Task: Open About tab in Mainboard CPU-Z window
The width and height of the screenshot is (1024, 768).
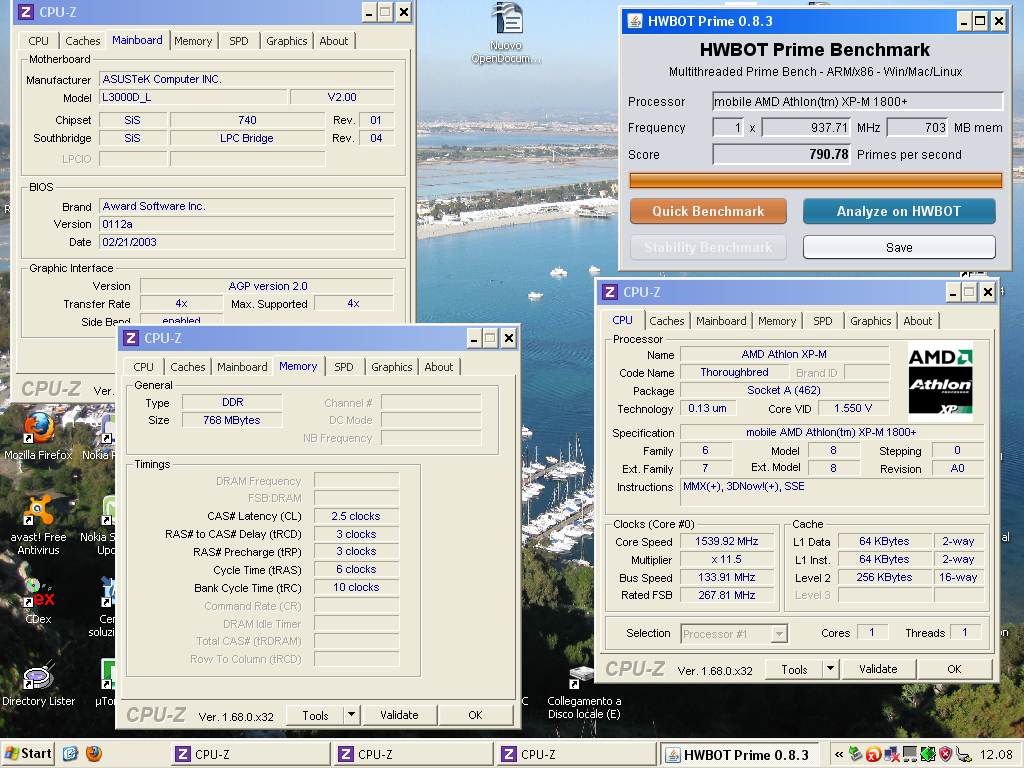Action: point(334,40)
